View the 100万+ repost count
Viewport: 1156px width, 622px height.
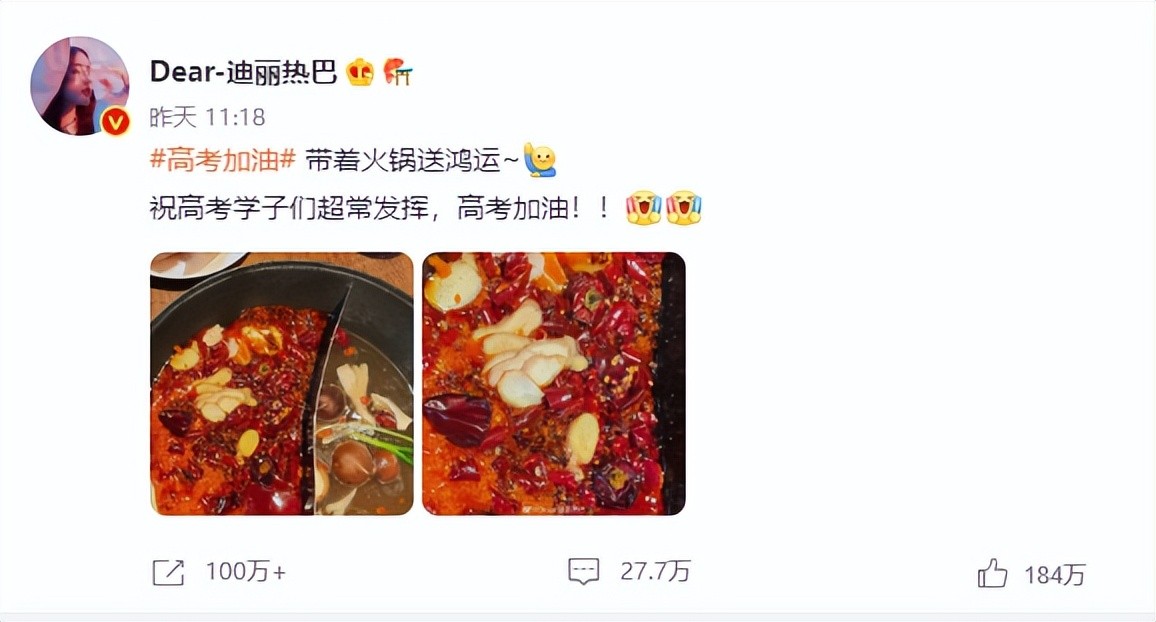pos(246,572)
